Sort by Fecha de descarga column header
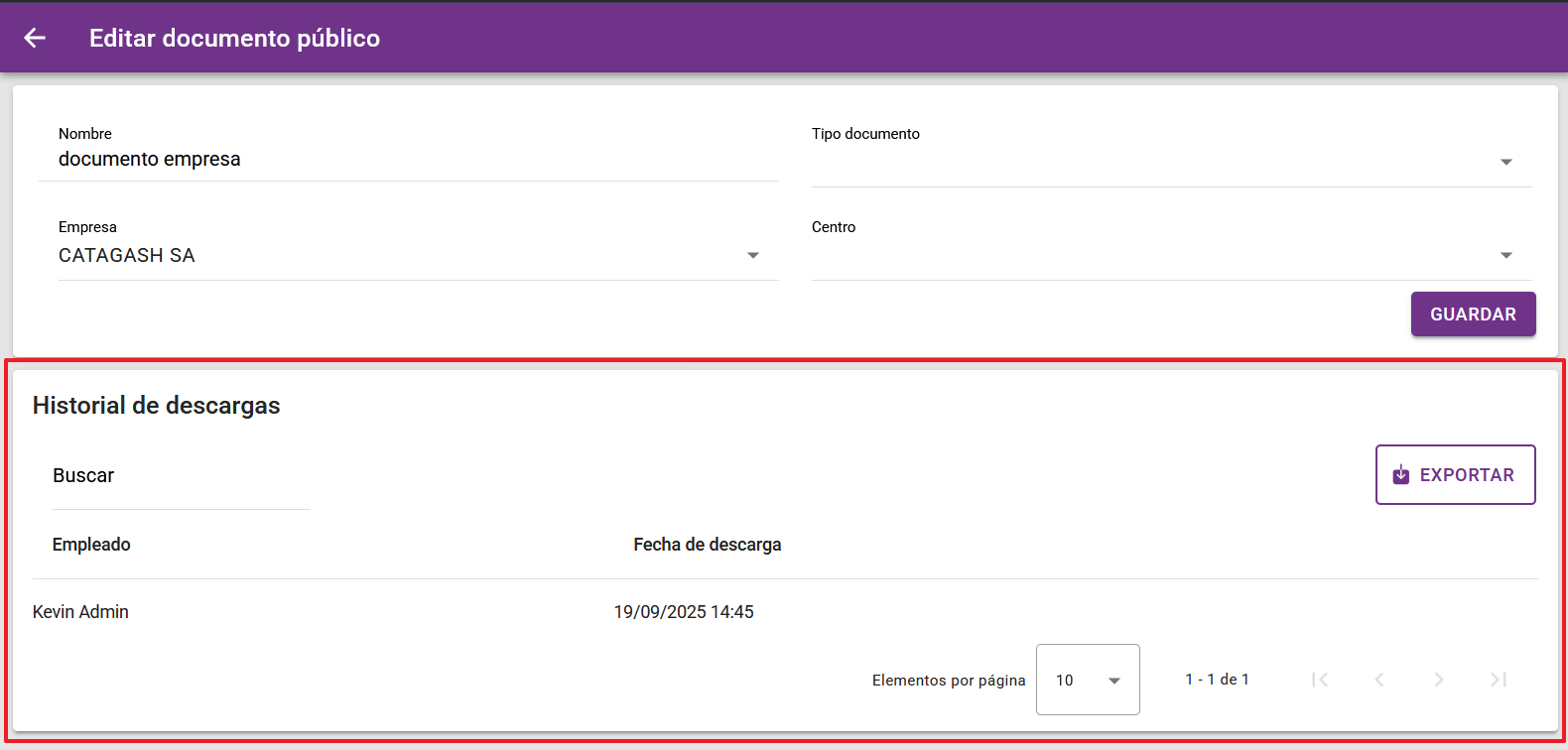Screen dimensions: 1568x750 coord(707,545)
